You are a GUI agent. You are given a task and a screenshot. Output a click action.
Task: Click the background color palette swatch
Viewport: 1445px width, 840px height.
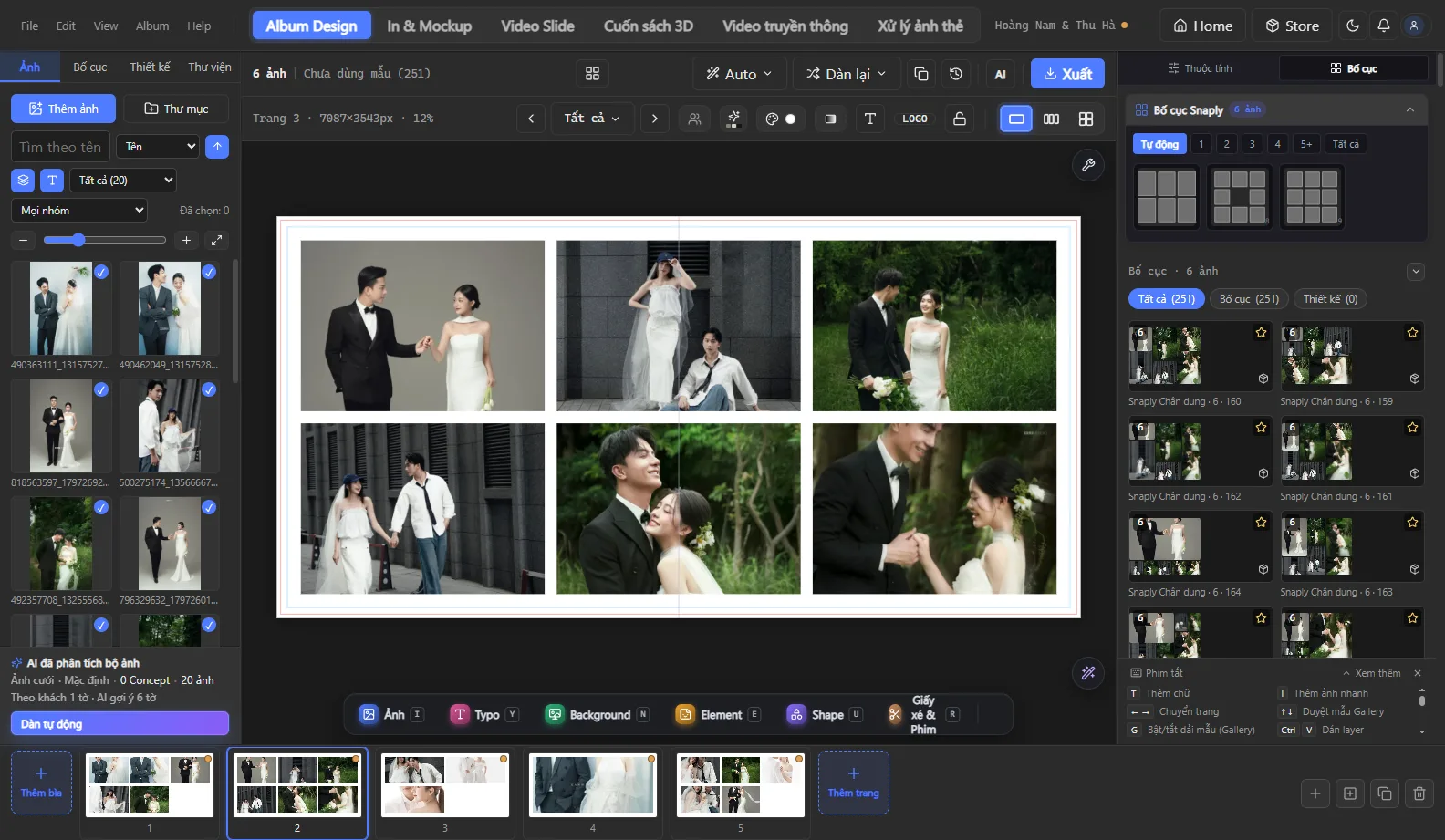781,119
